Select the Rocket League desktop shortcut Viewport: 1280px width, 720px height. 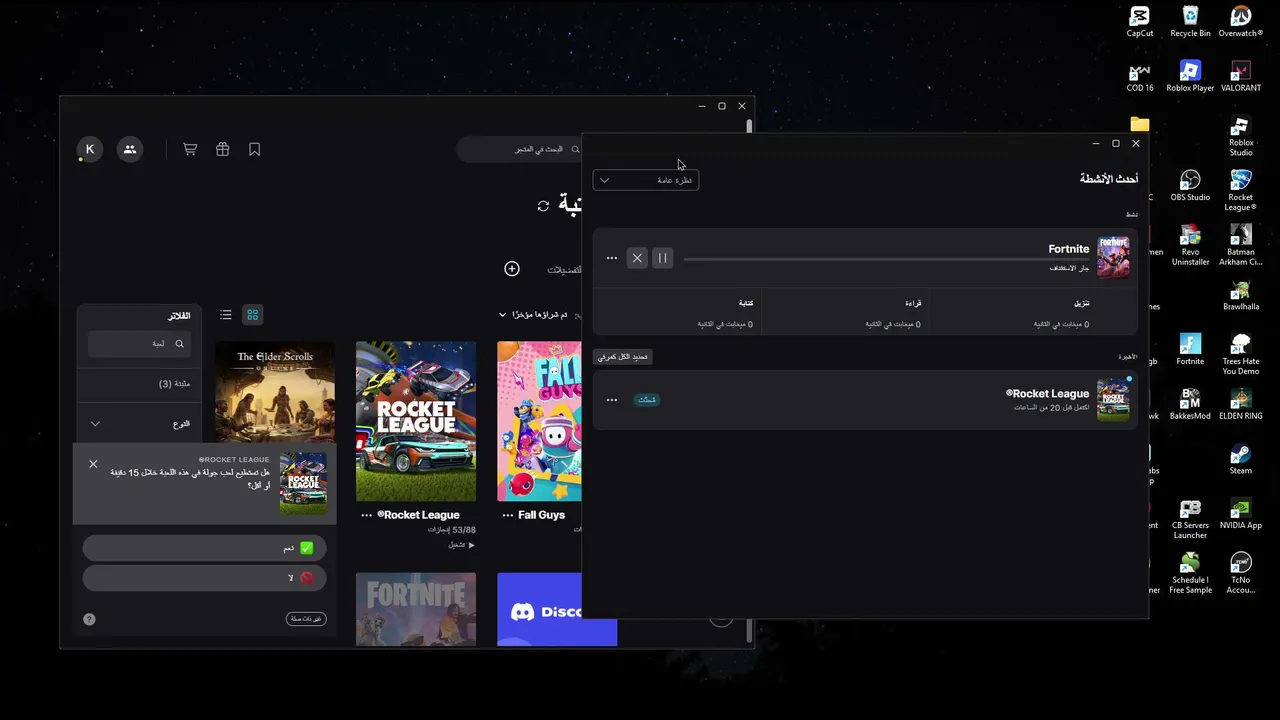pyautogui.click(x=1241, y=190)
